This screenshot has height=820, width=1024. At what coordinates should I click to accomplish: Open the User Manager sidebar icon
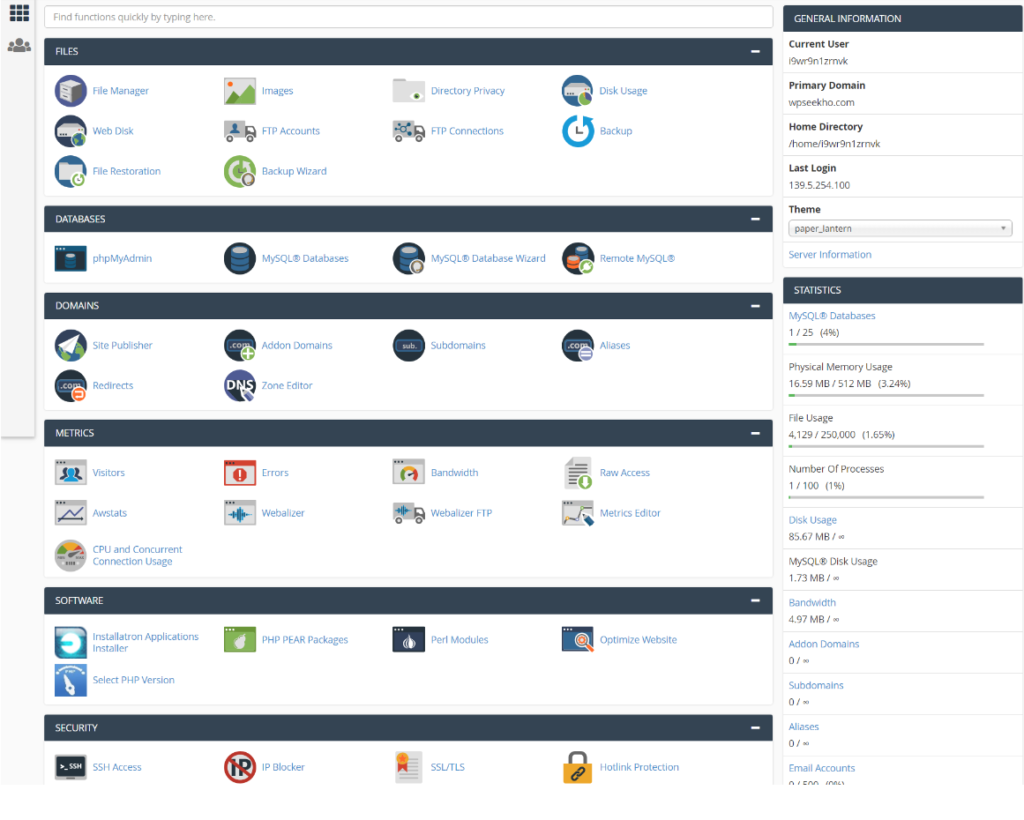(19, 45)
